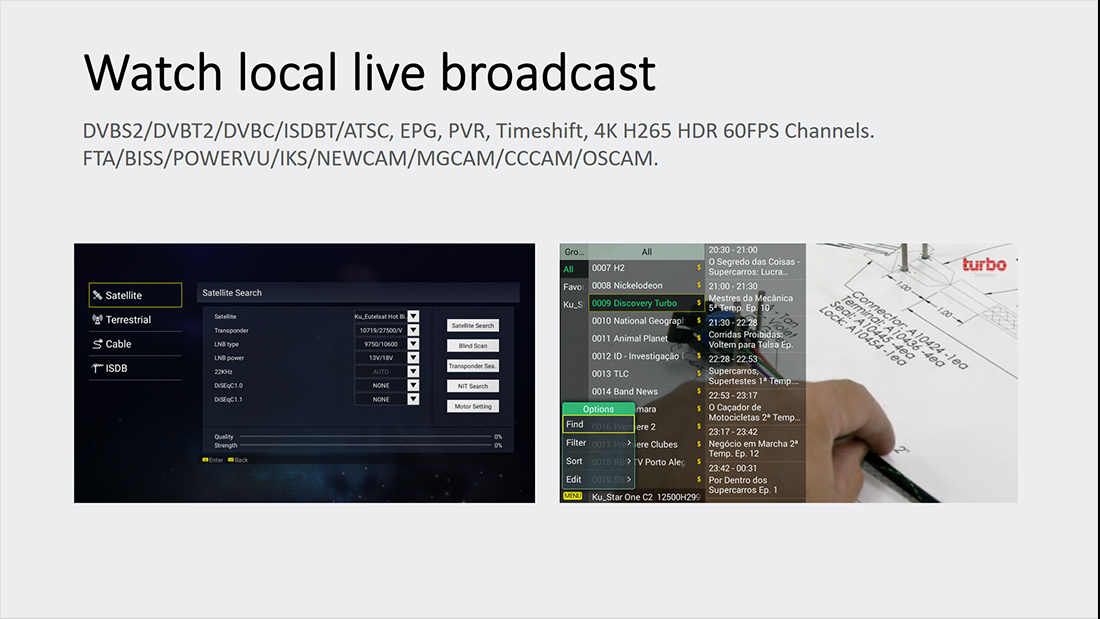1100x619 pixels.
Task: Click the yellow Enter key hint icon
Action: click(206, 460)
